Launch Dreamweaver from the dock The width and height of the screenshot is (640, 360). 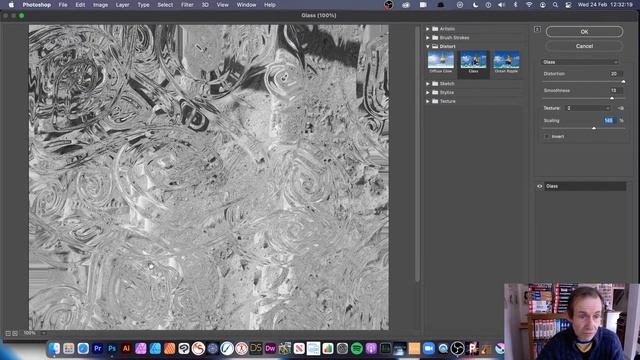click(270, 349)
